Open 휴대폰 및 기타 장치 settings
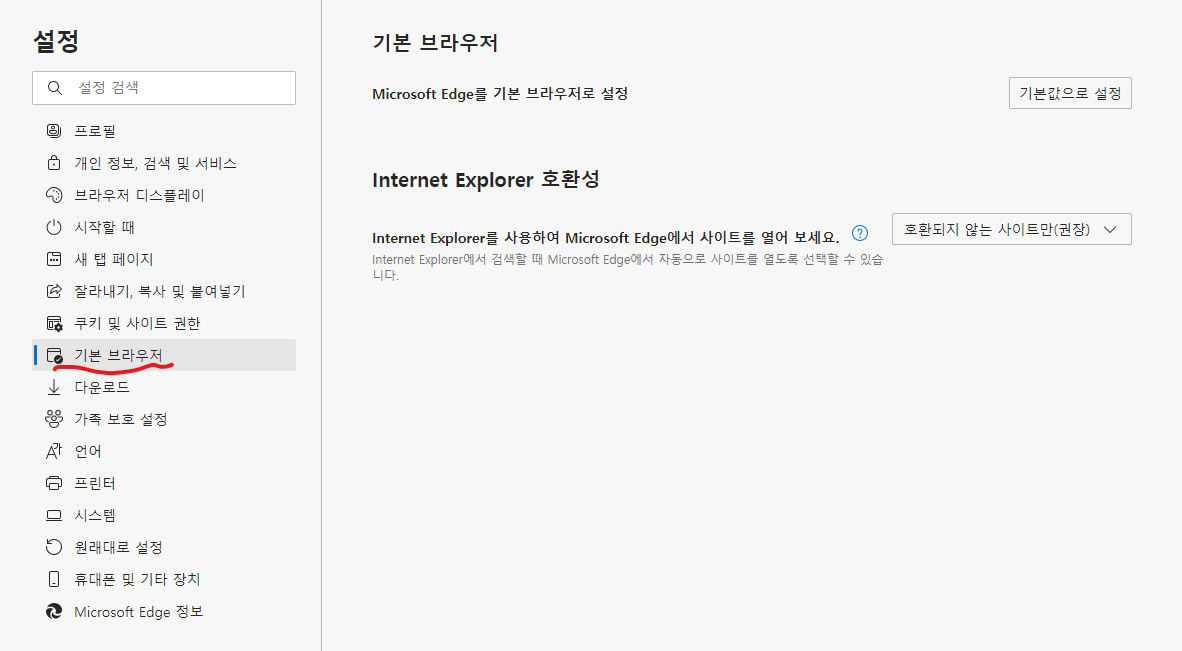 tap(164, 579)
